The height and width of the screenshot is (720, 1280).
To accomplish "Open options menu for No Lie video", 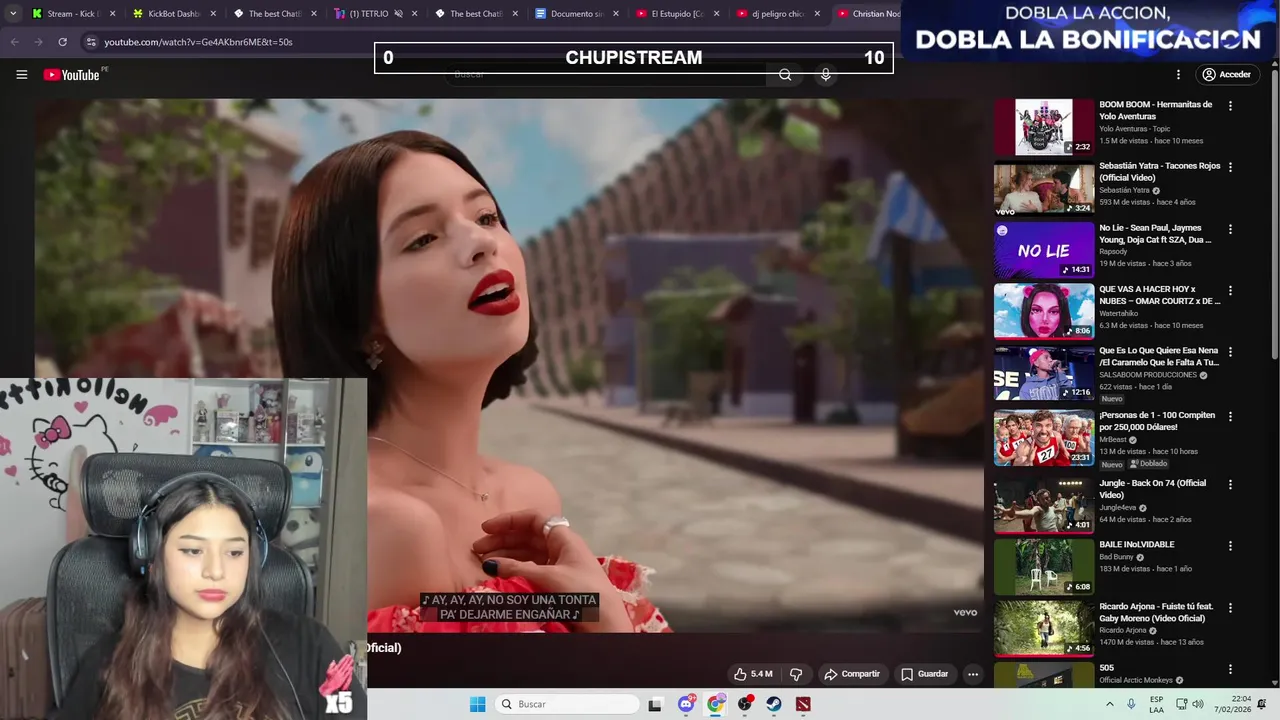I will (x=1230, y=229).
